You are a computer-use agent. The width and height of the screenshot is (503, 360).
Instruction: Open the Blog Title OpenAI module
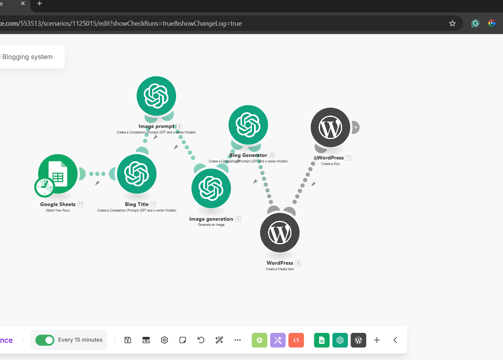coord(137,174)
